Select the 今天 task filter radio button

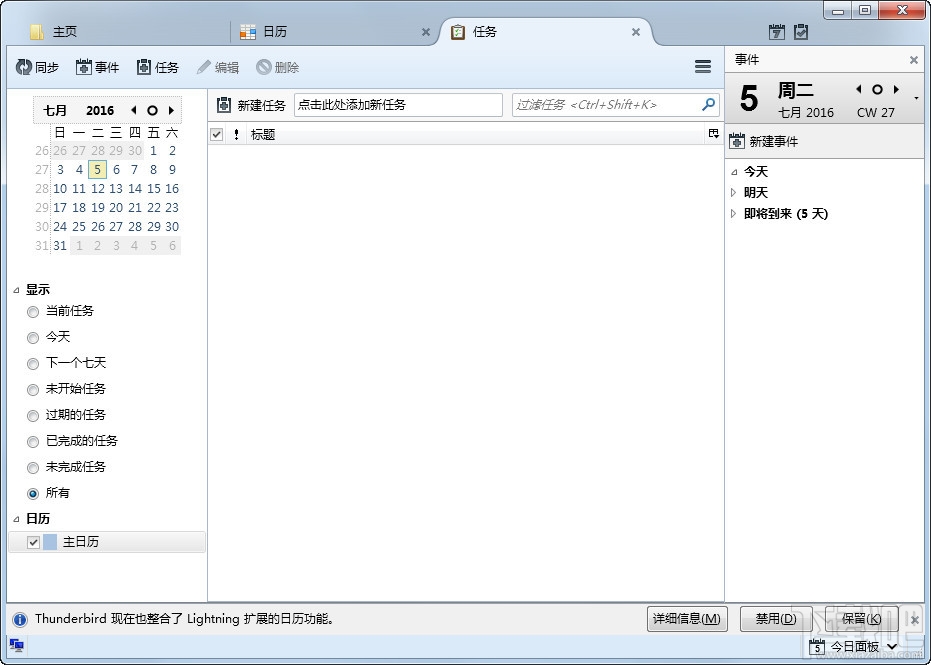pyautogui.click(x=32, y=337)
